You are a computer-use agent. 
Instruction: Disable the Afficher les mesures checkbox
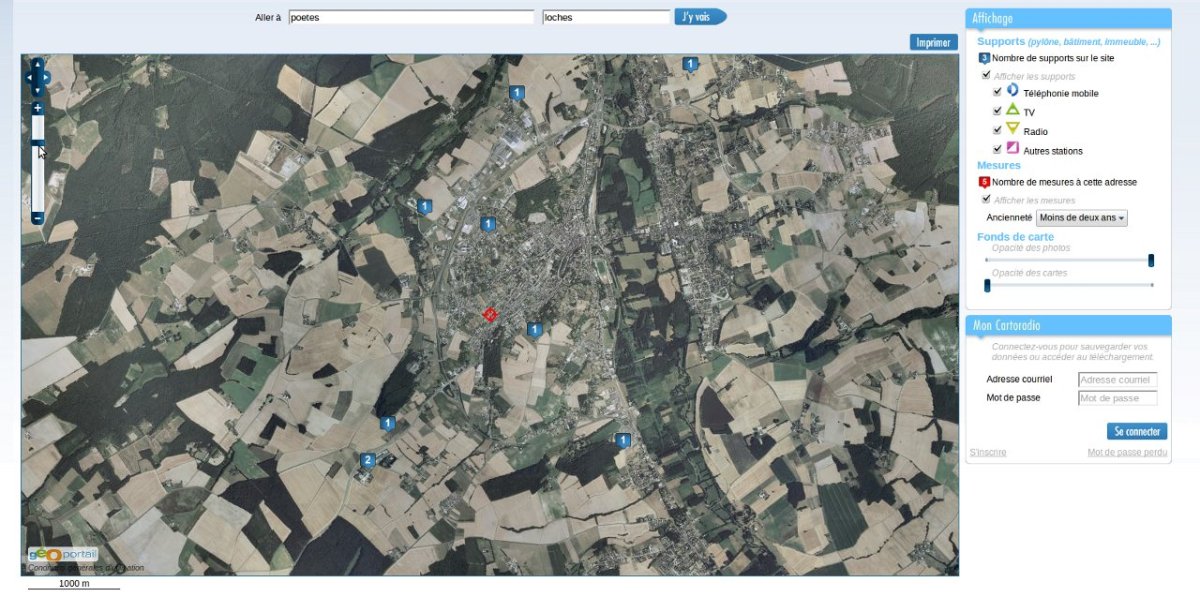point(986,199)
